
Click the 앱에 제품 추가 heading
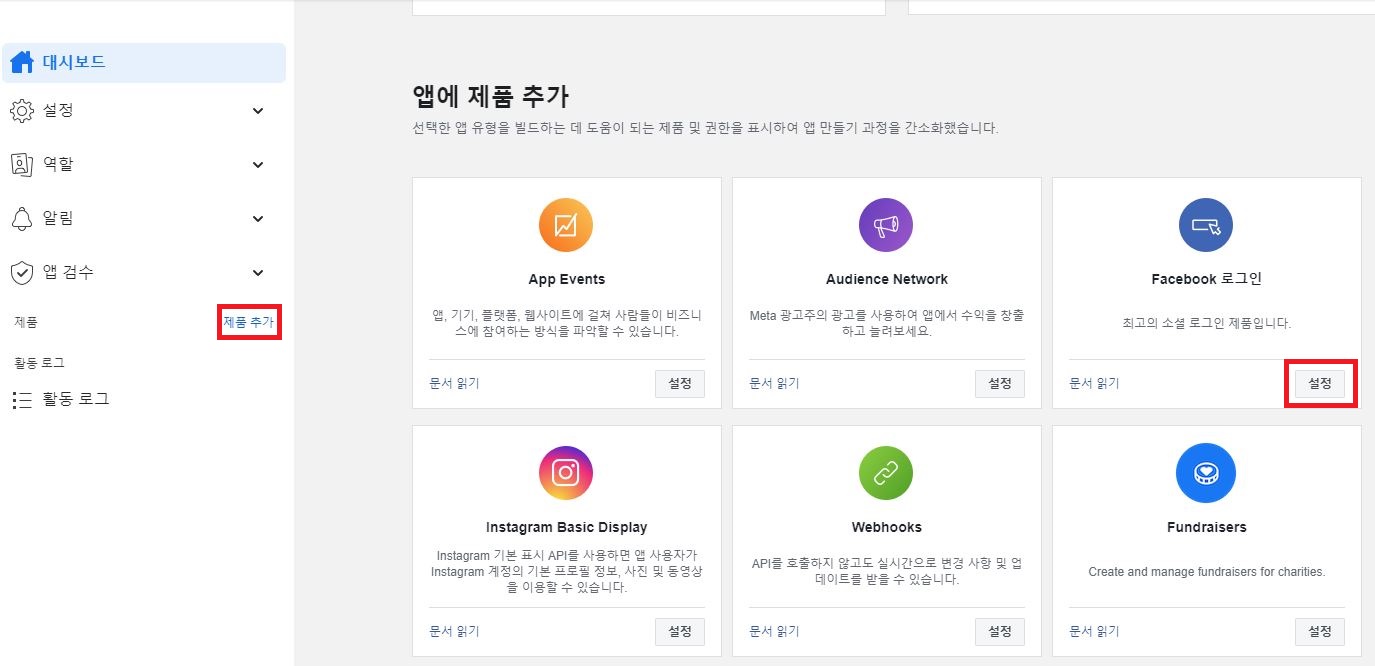490,96
